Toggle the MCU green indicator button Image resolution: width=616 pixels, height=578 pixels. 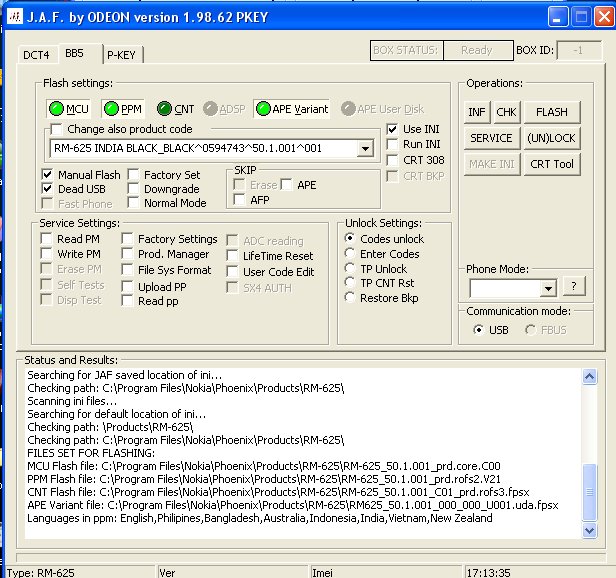[68, 109]
